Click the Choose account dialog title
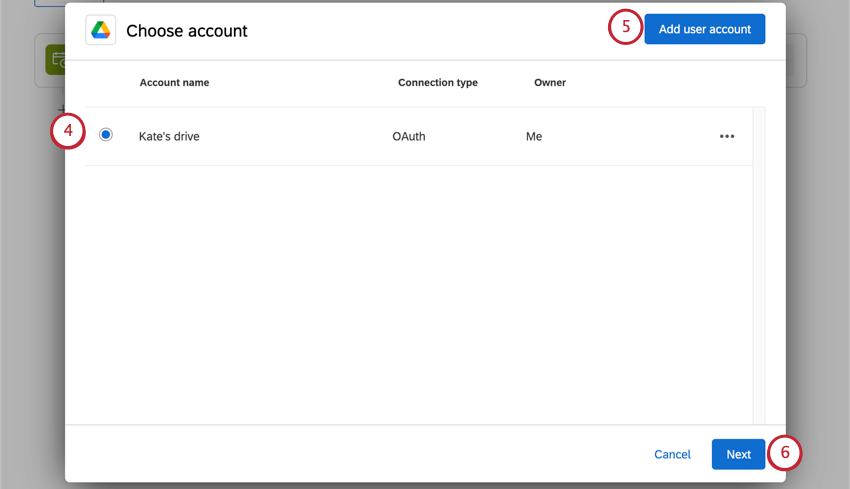Viewport: 850px width, 489px height. pos(187,31)
